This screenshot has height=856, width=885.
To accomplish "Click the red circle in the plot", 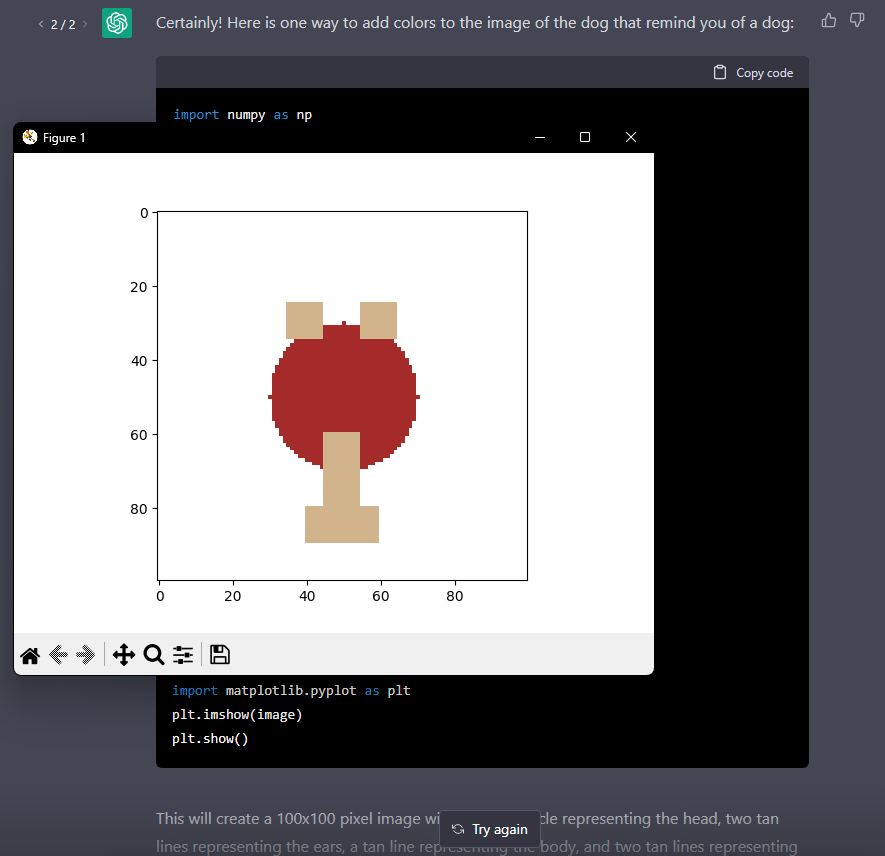I will pos(343,390).
